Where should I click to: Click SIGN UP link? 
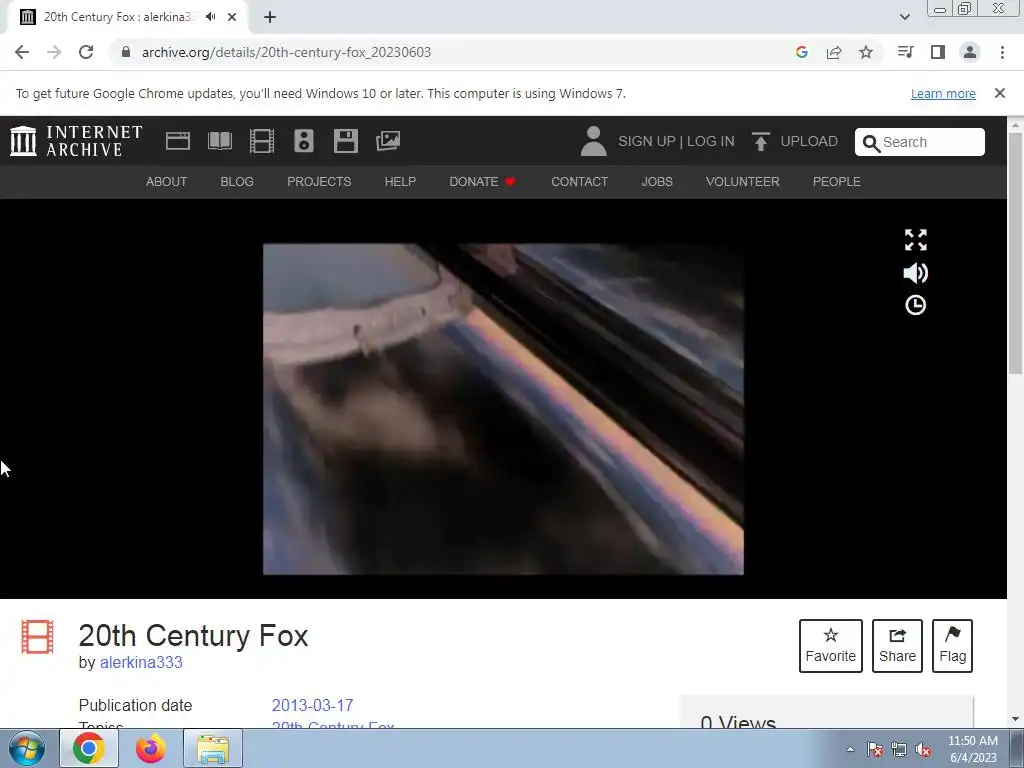[x=647, y=141]
